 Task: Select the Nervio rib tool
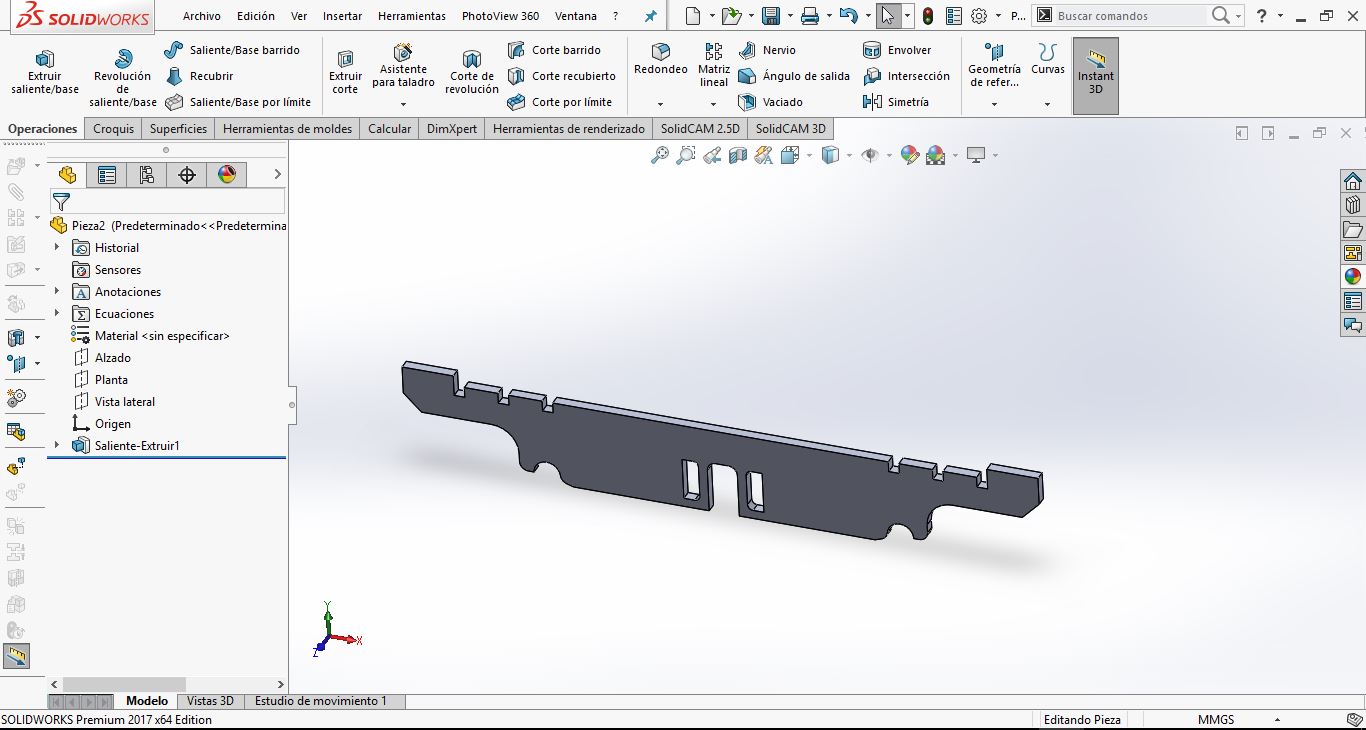[x=767, y=50]
